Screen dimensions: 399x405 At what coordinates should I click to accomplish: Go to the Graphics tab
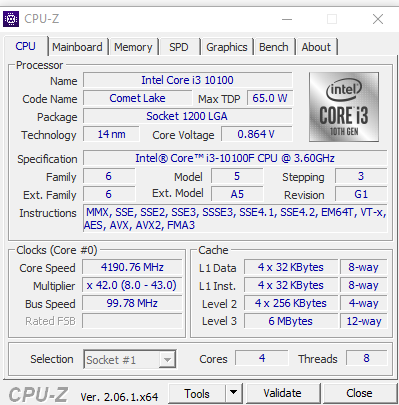pyautogui.click(x=227, y=47)
